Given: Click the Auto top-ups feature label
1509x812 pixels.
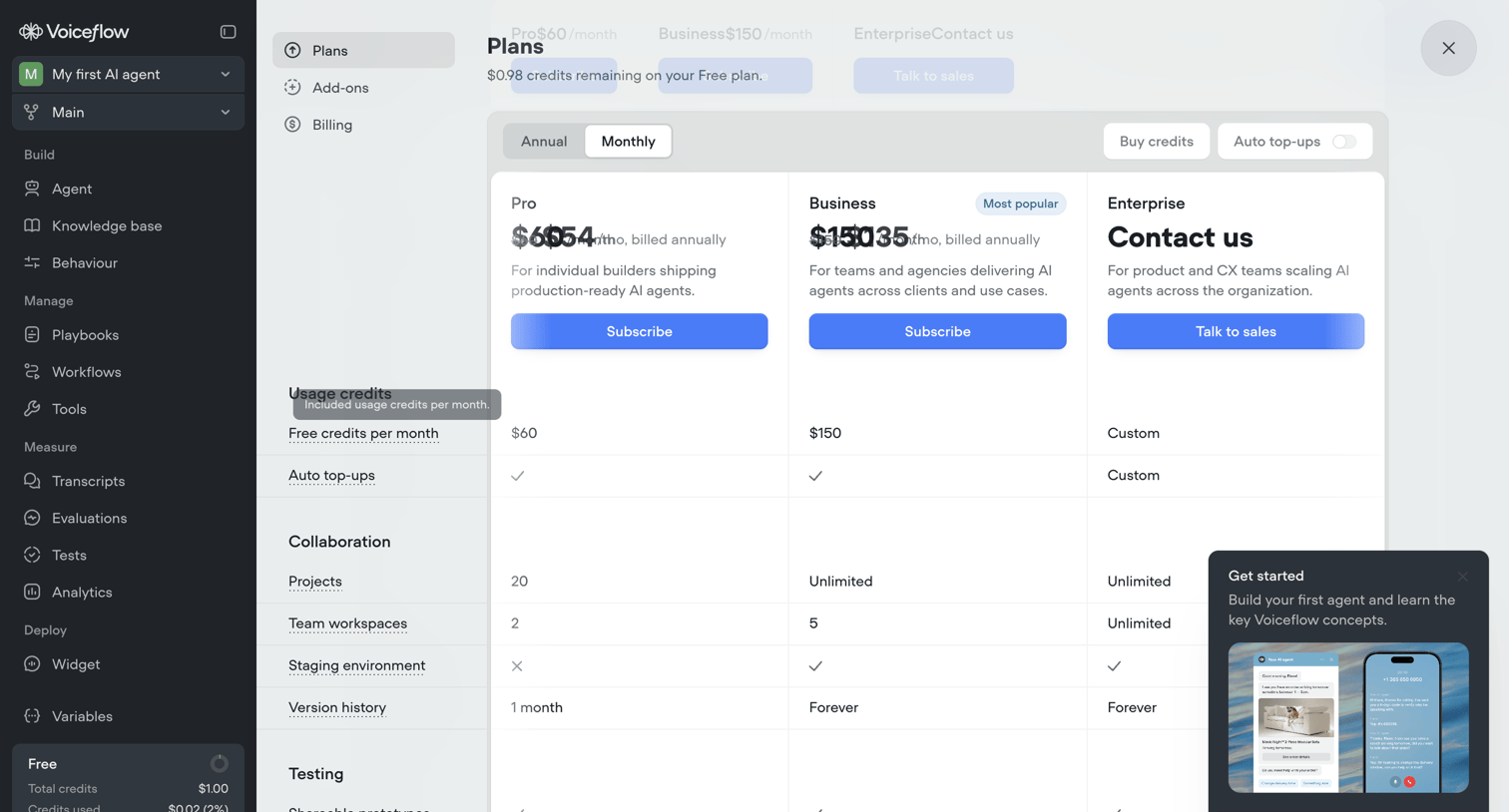Looking at the screenshot, I should pyautogui.click(x=331, y=475).
